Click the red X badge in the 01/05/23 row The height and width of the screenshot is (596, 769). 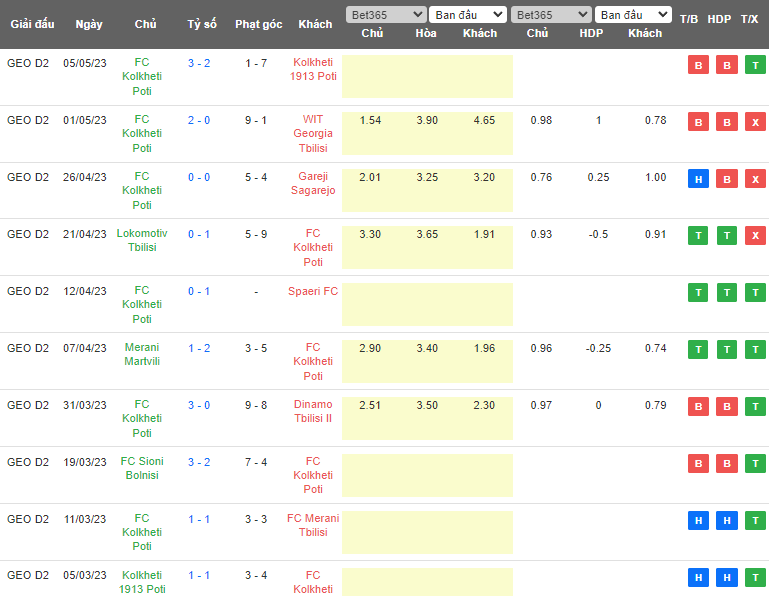[754, 123]
